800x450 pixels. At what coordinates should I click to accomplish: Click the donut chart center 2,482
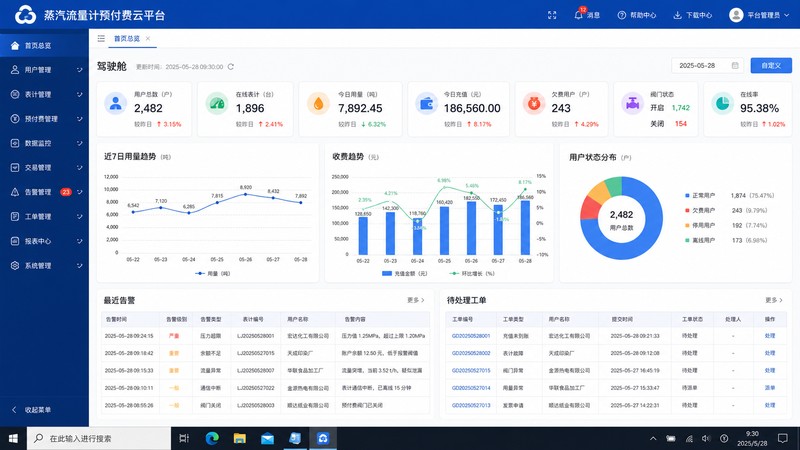point(621,215)
